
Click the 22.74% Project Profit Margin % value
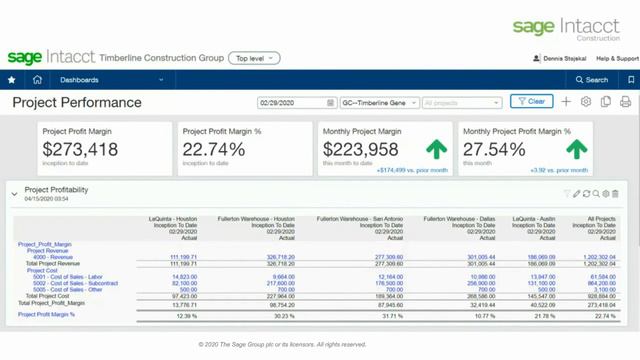(x=213, y=149)
